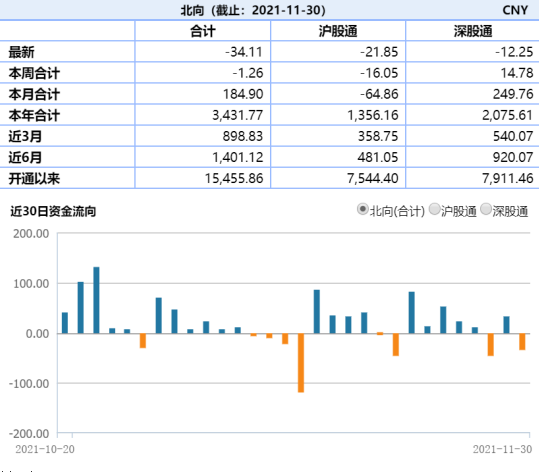Click the 200.00 y-axis label
This screenshot has width=539, height=472.
tap(31, 234)
